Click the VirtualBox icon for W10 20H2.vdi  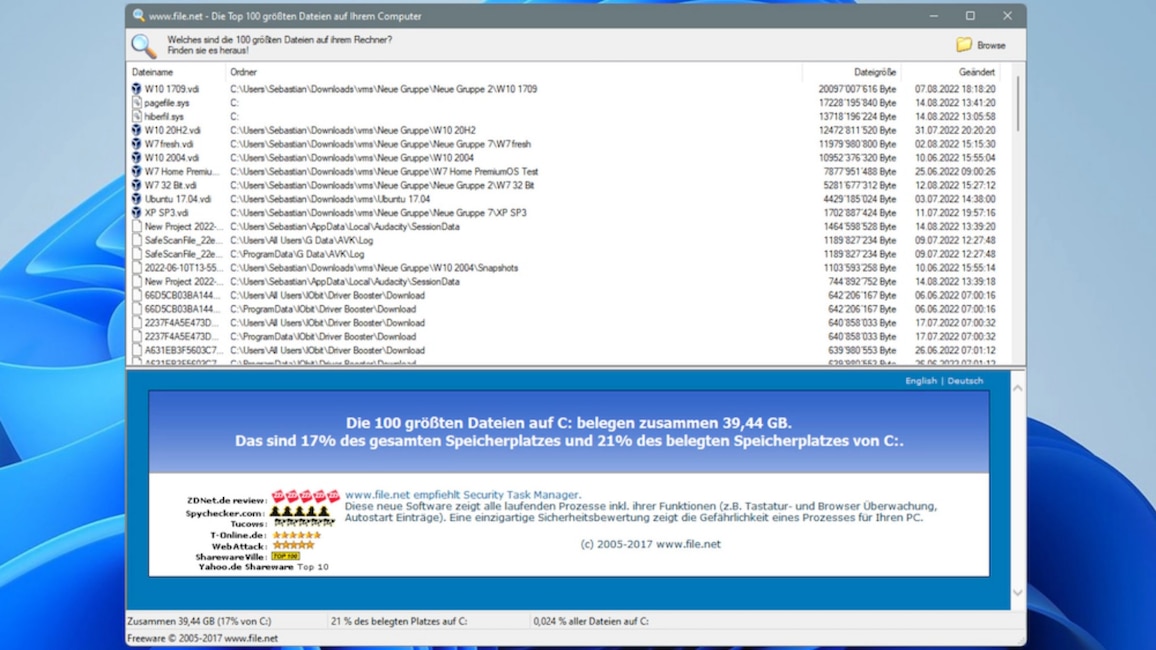coord(136,130)
